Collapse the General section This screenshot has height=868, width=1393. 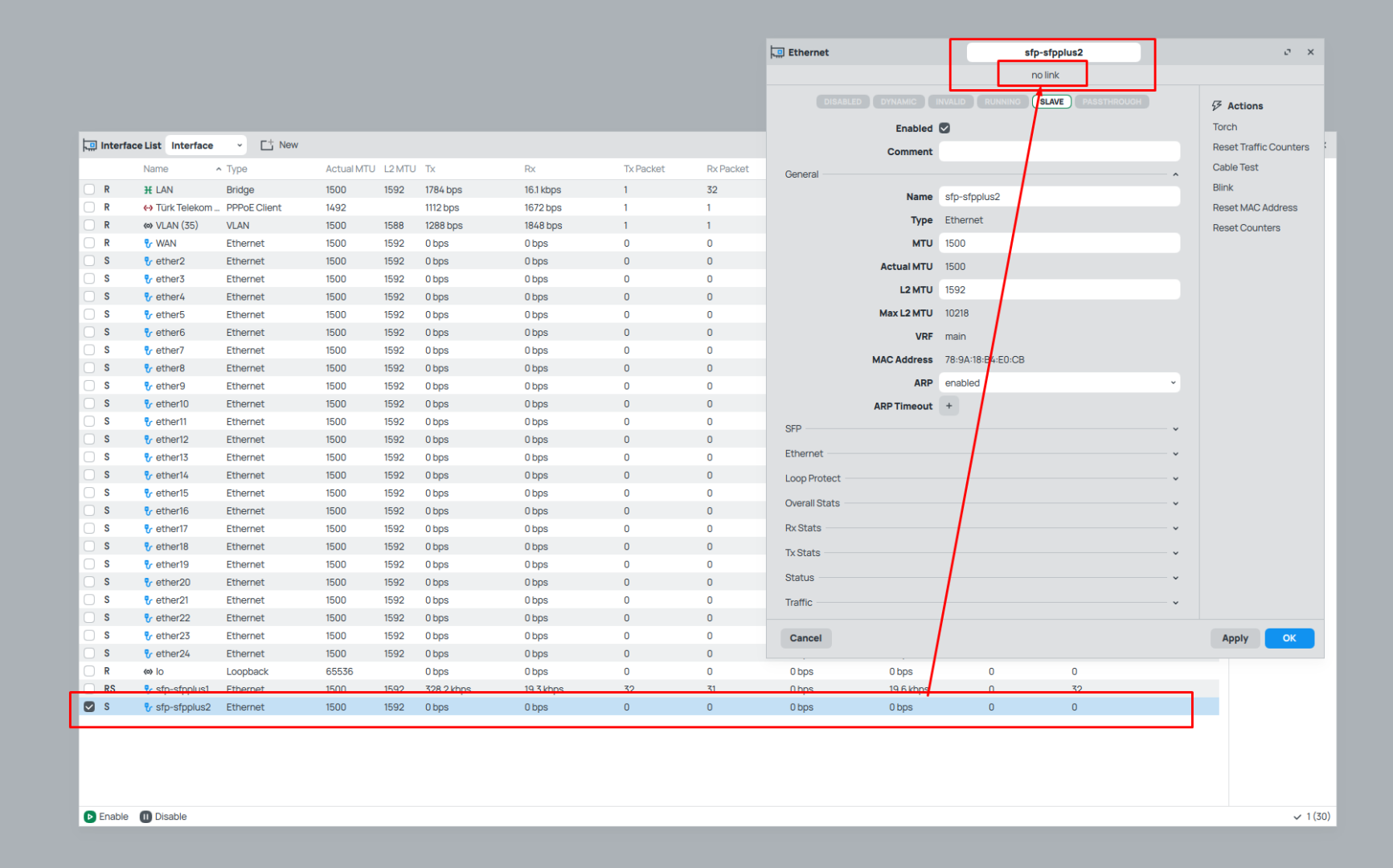1175,174
